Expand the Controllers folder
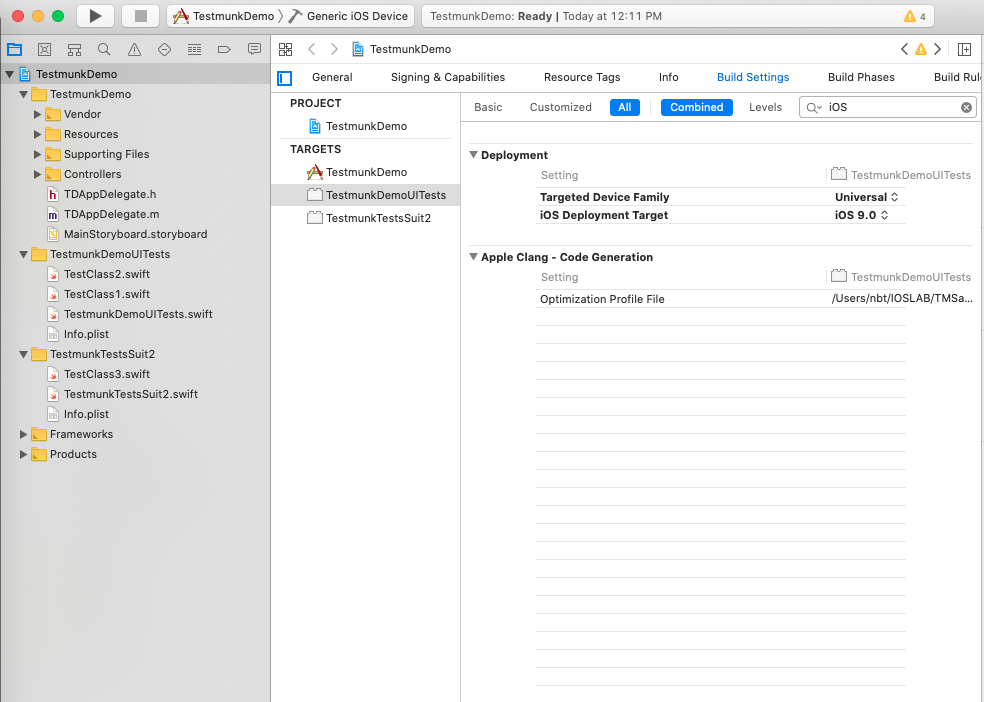The width and height of the screenshot is (984, 702). pos(37,174)
